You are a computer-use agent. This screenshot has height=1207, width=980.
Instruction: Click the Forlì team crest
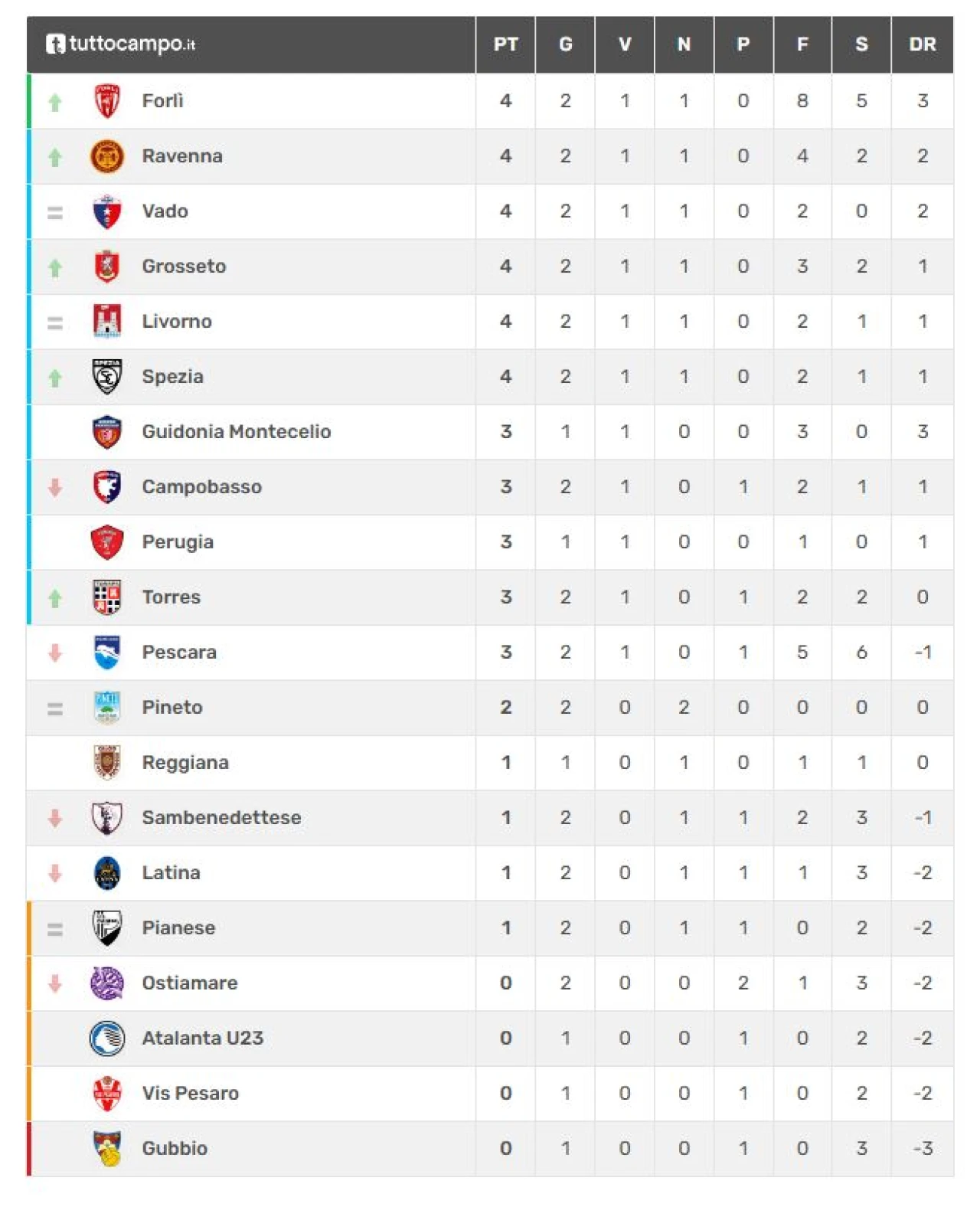[x=107, y=101]
